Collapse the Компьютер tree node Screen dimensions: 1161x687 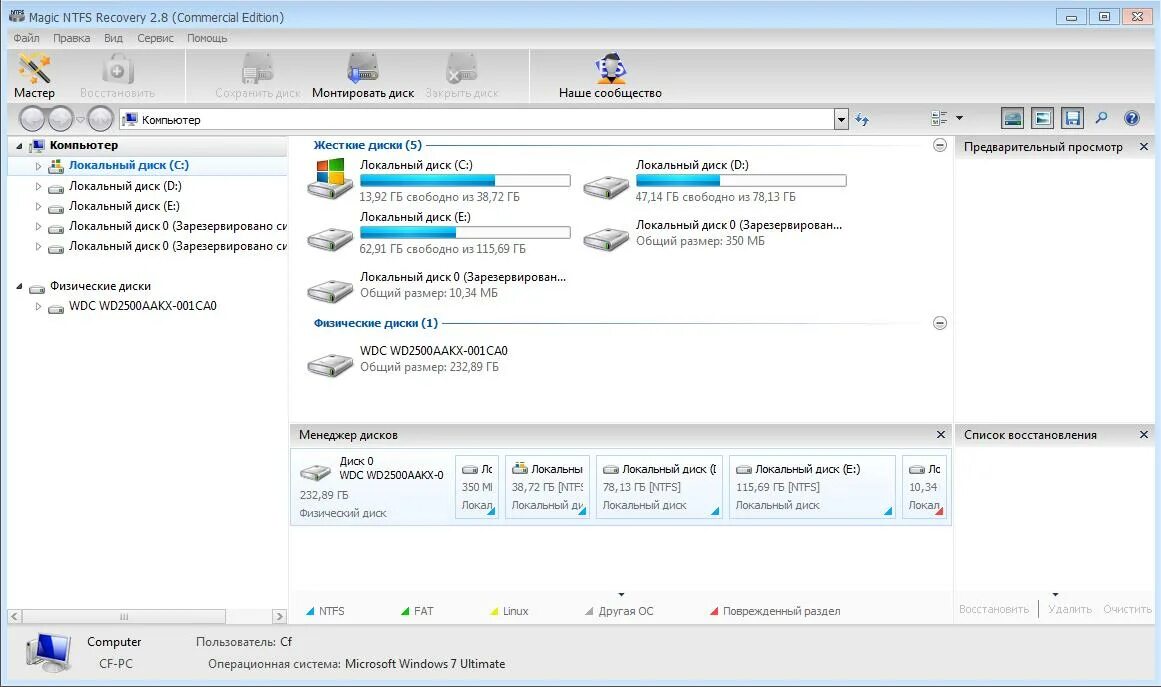19,146
